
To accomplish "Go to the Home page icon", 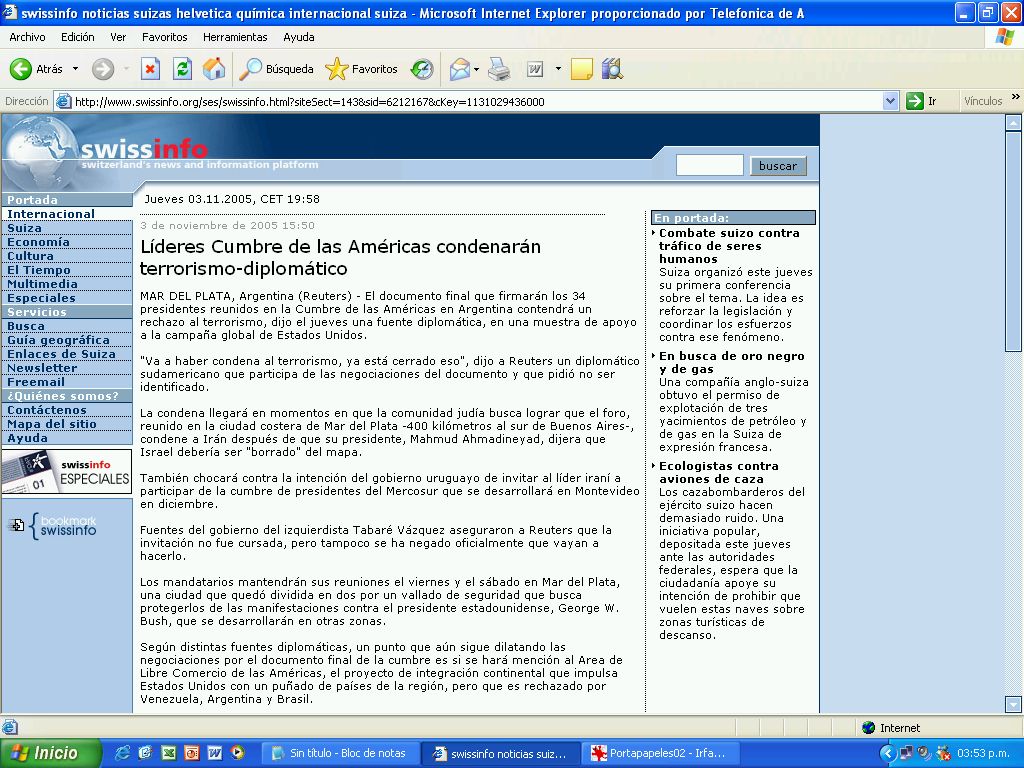I will 213,69.
